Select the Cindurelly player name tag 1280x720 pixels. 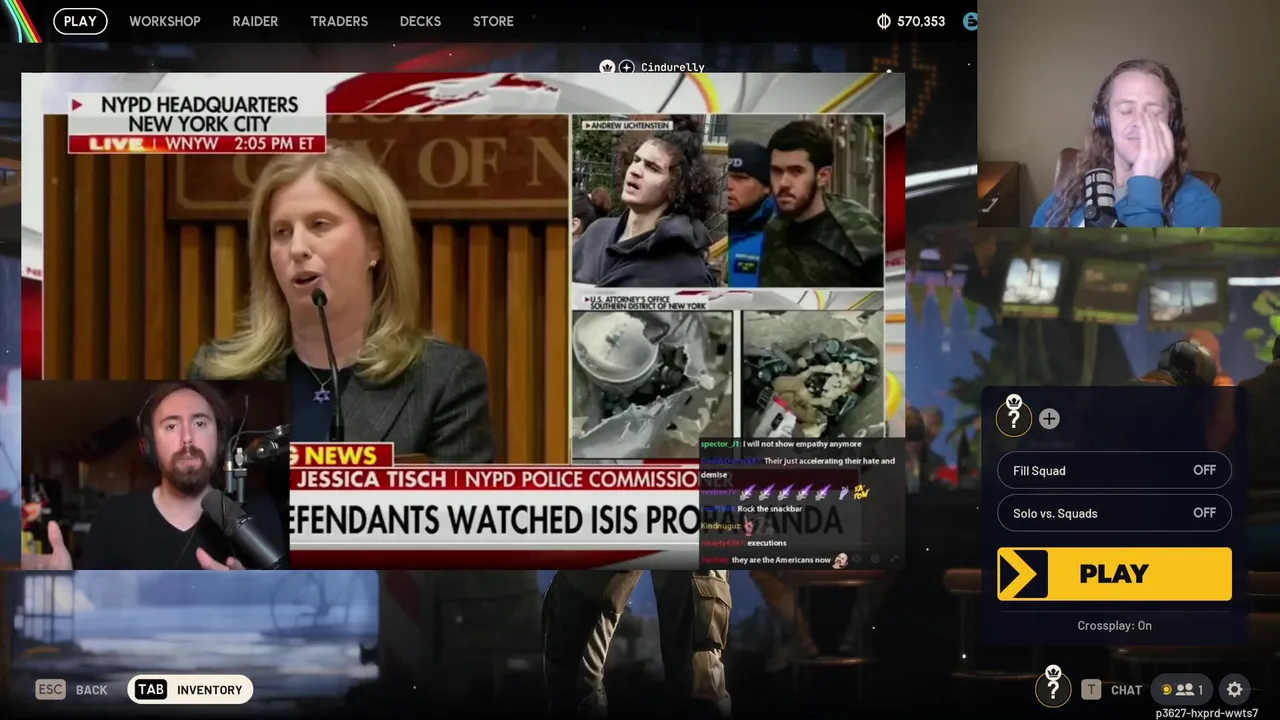[673, 67]
